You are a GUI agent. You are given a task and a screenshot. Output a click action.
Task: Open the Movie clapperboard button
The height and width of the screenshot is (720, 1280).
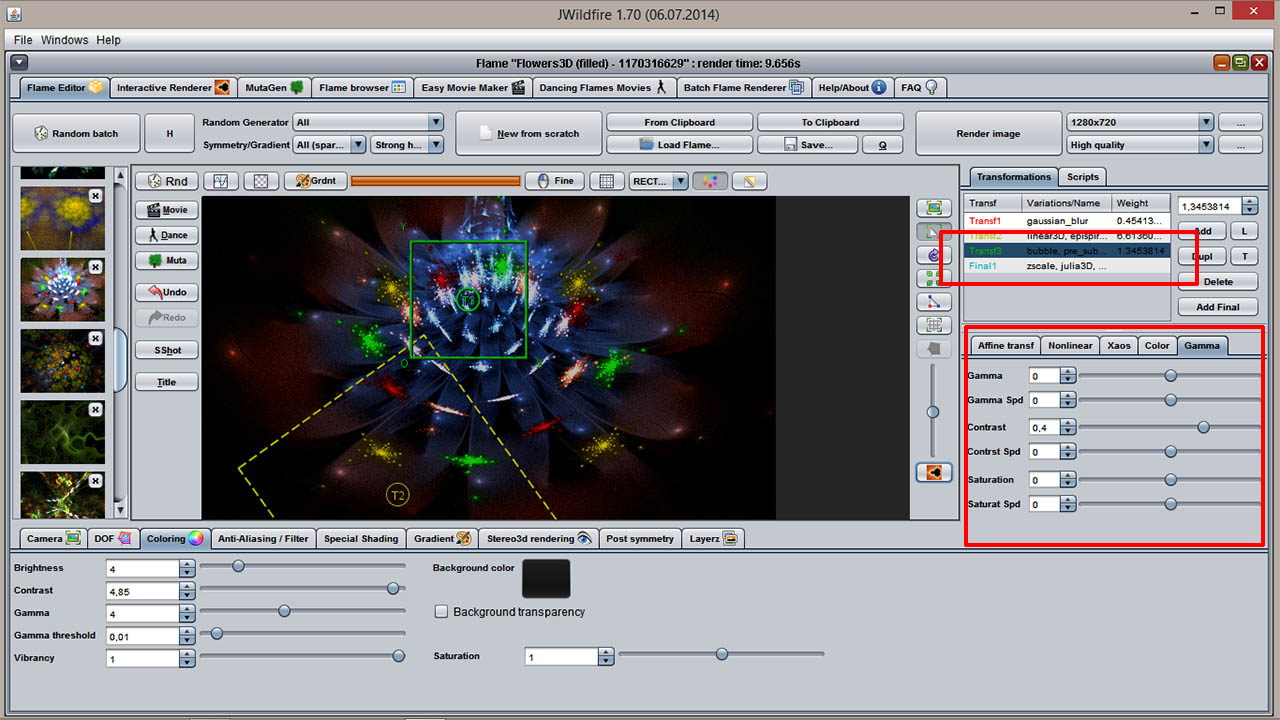(167, 210)
